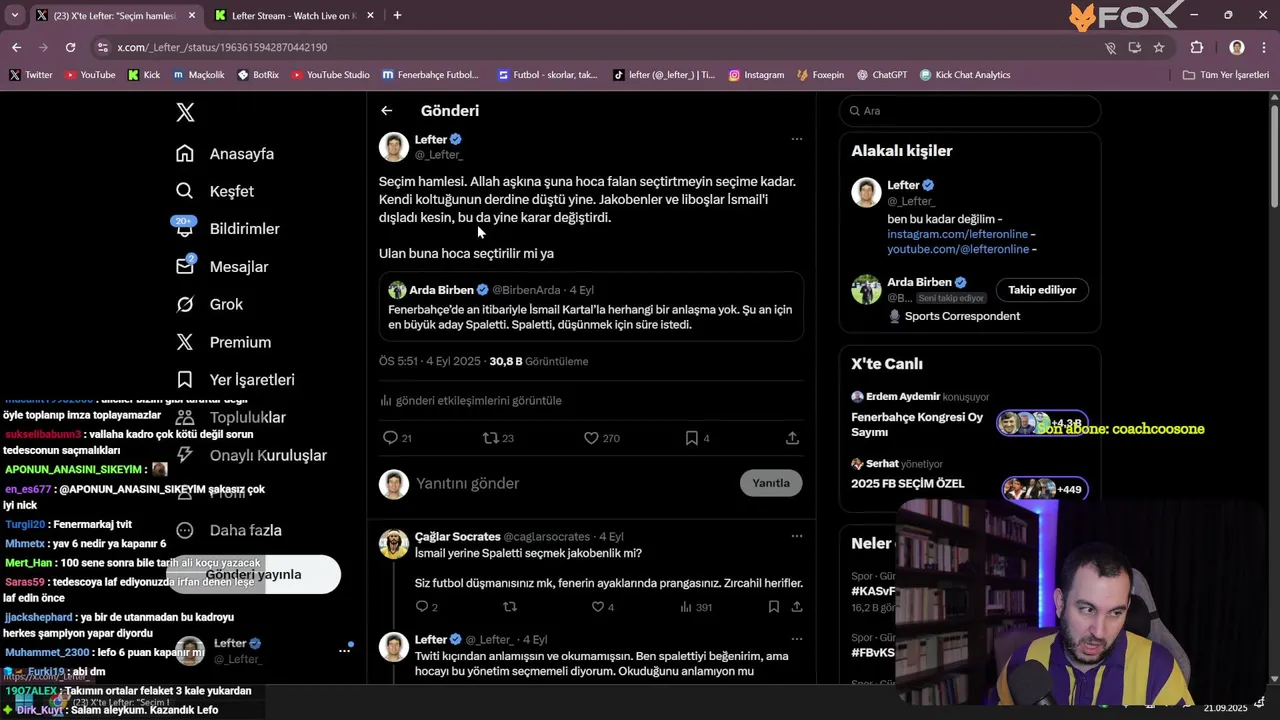
Task: Click browser back button
Action: [x=16, y=47]
